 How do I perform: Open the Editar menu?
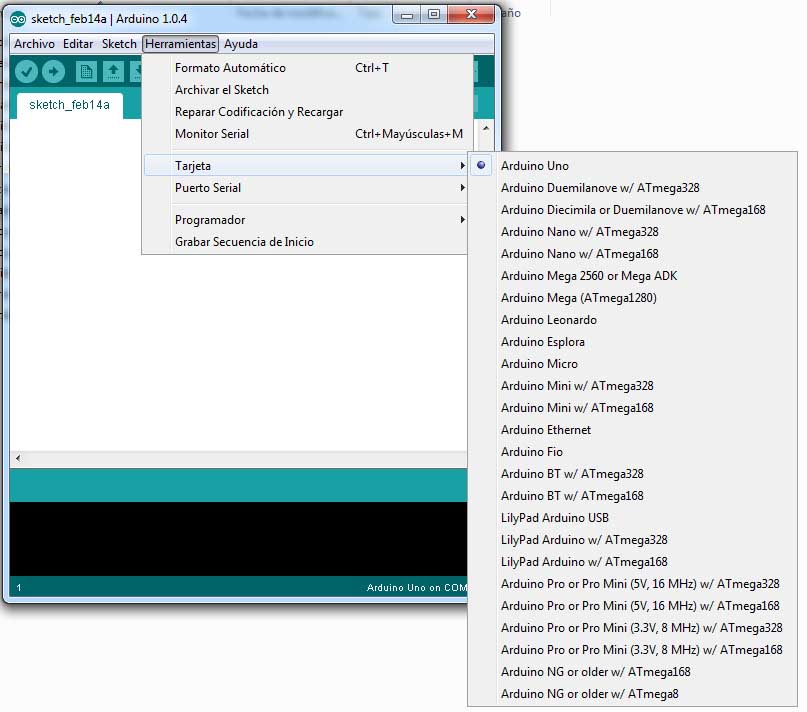[x=78, y=44]
